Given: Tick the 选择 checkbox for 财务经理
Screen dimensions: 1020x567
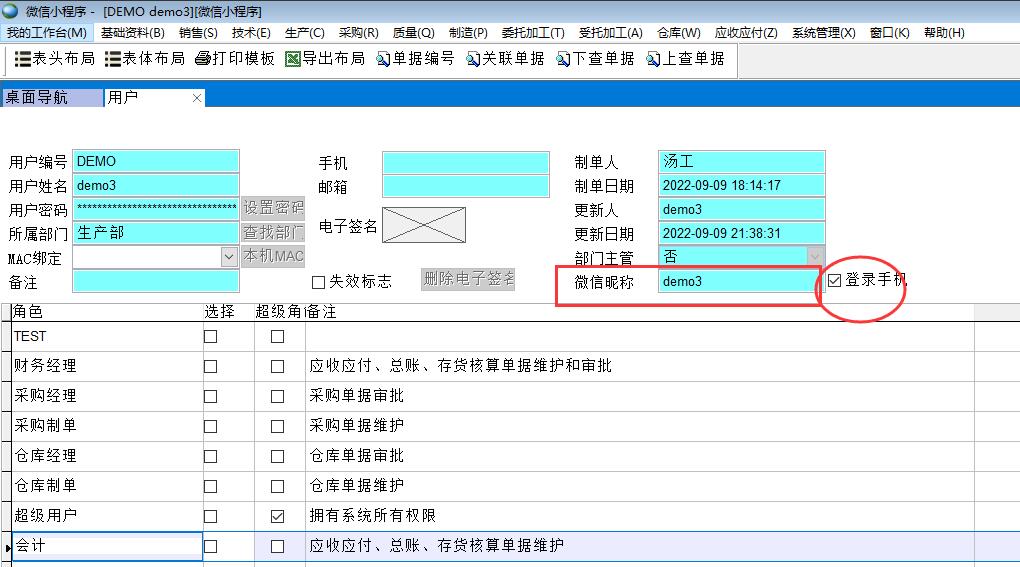Looking at the screenshot, I should [x=210, y=366].
